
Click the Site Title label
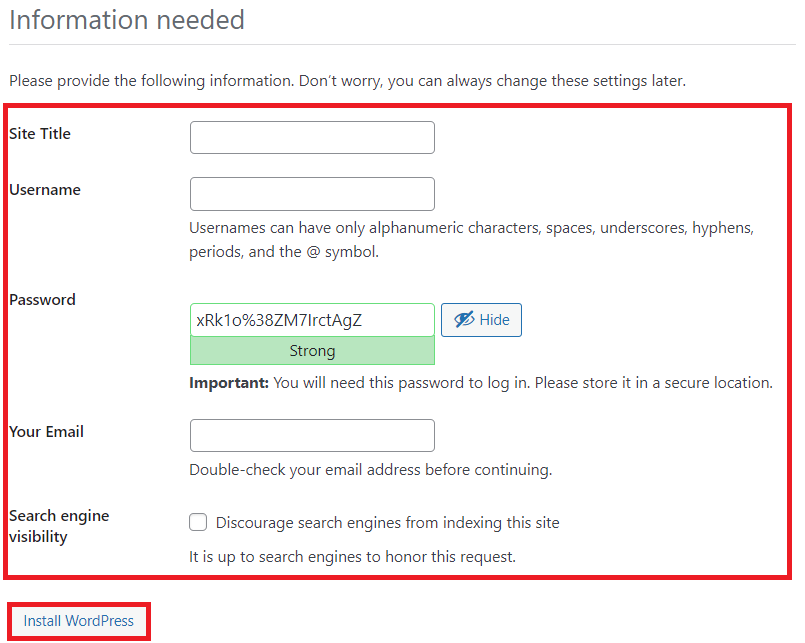pos(40,133)
